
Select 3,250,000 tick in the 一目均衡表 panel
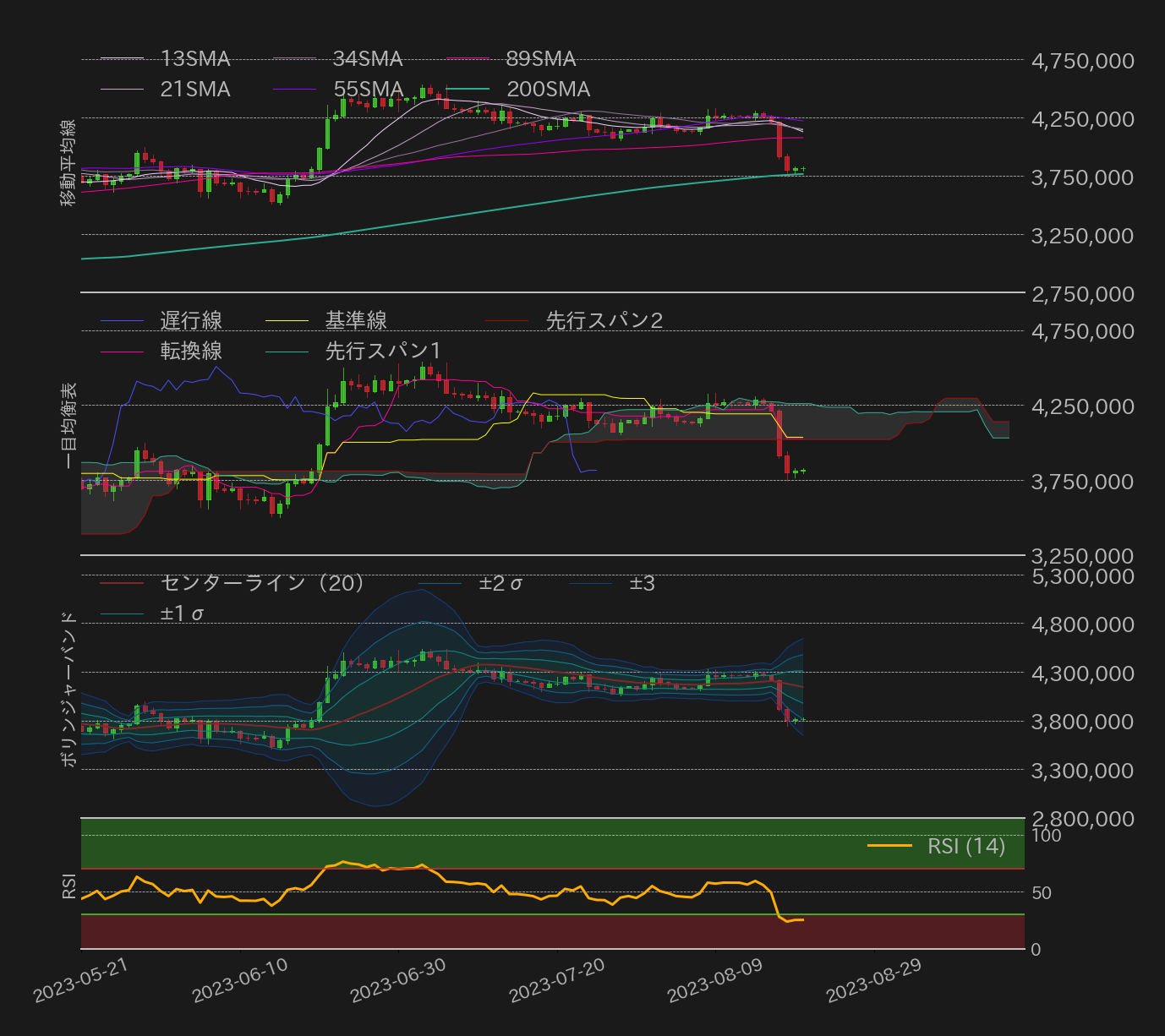tap(1083, 555)
